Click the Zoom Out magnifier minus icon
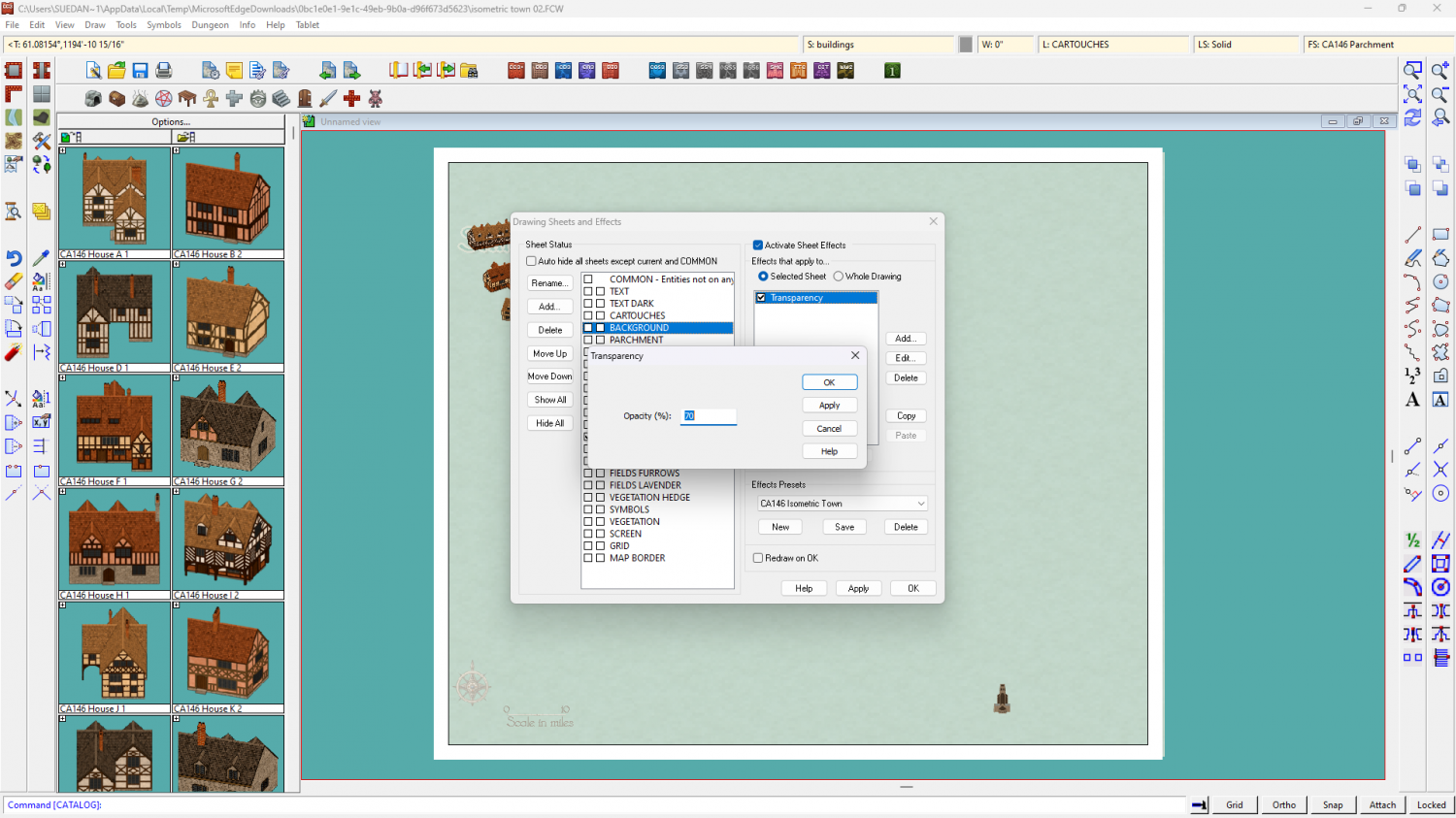 tap(1440, 94)
